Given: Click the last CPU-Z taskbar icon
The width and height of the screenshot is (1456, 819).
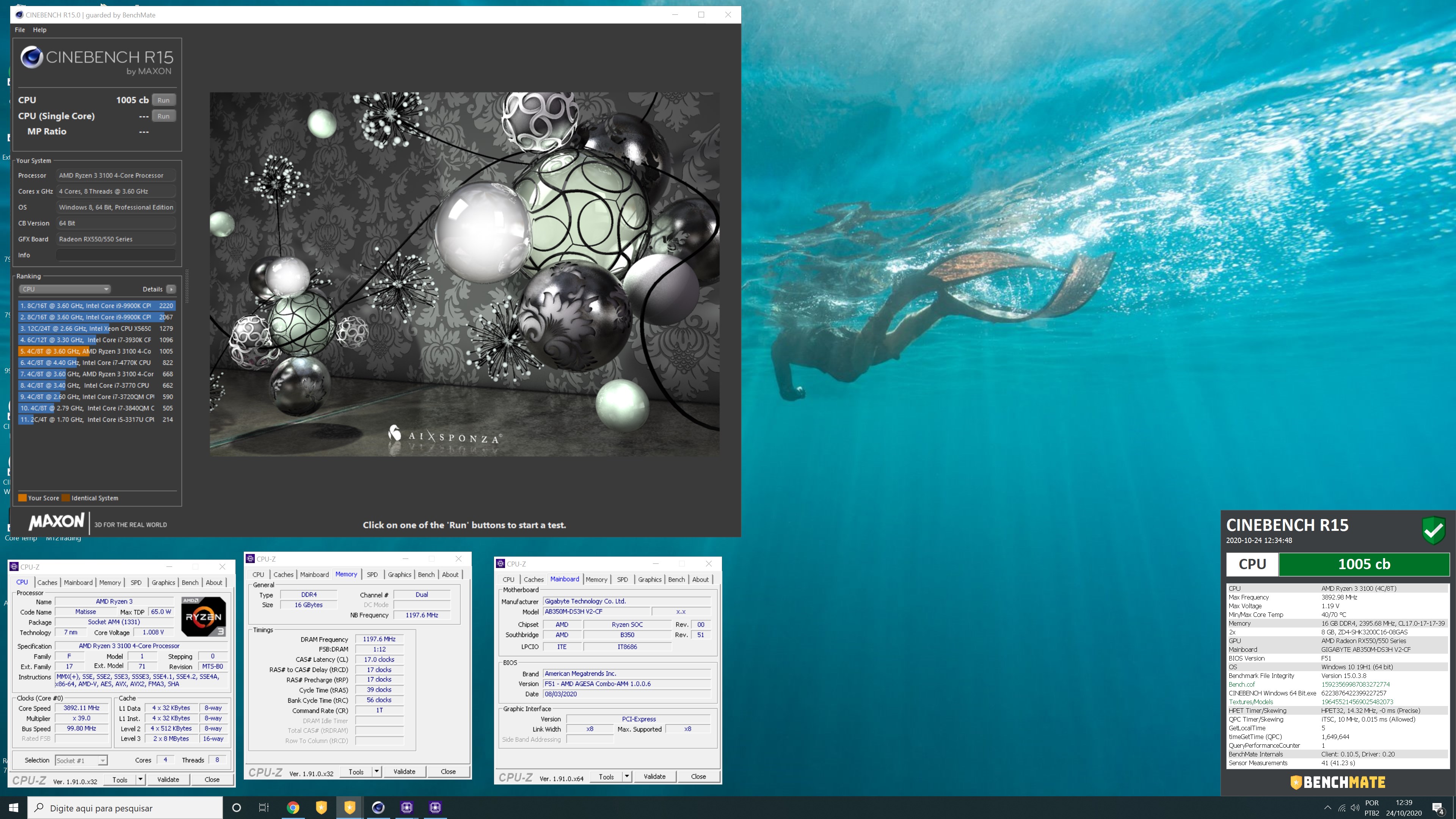Looking at the screenshot, I should click(435, 808).
